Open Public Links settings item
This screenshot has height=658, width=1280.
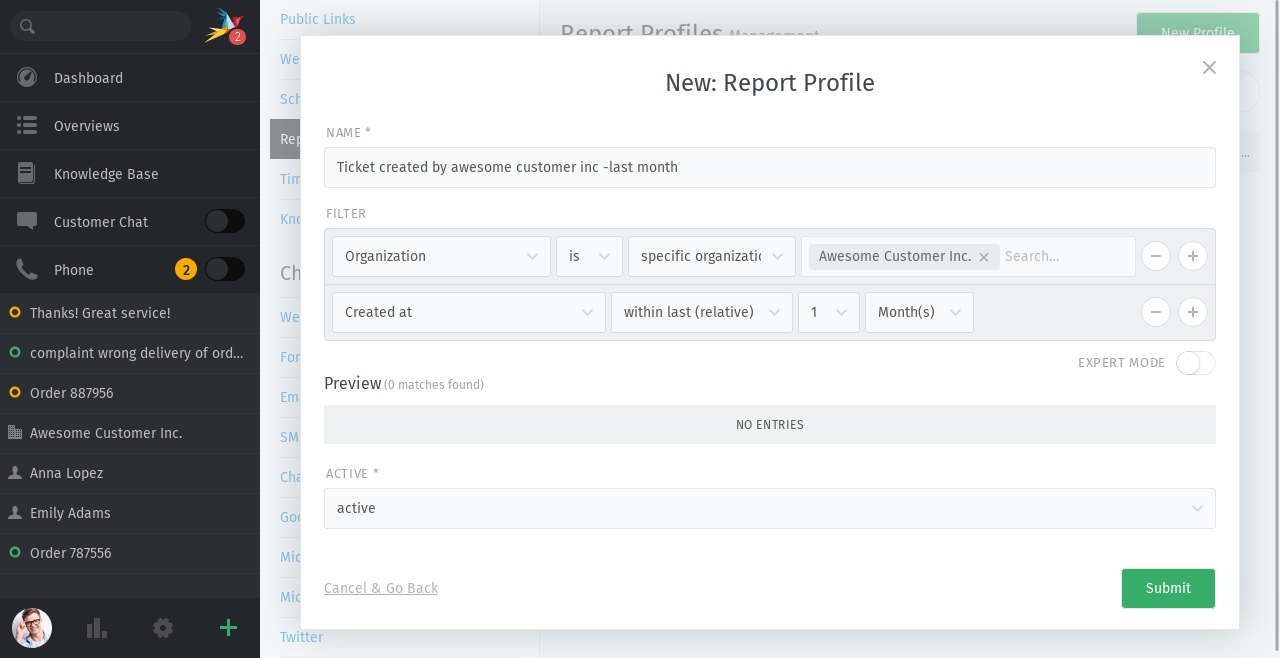317,19
